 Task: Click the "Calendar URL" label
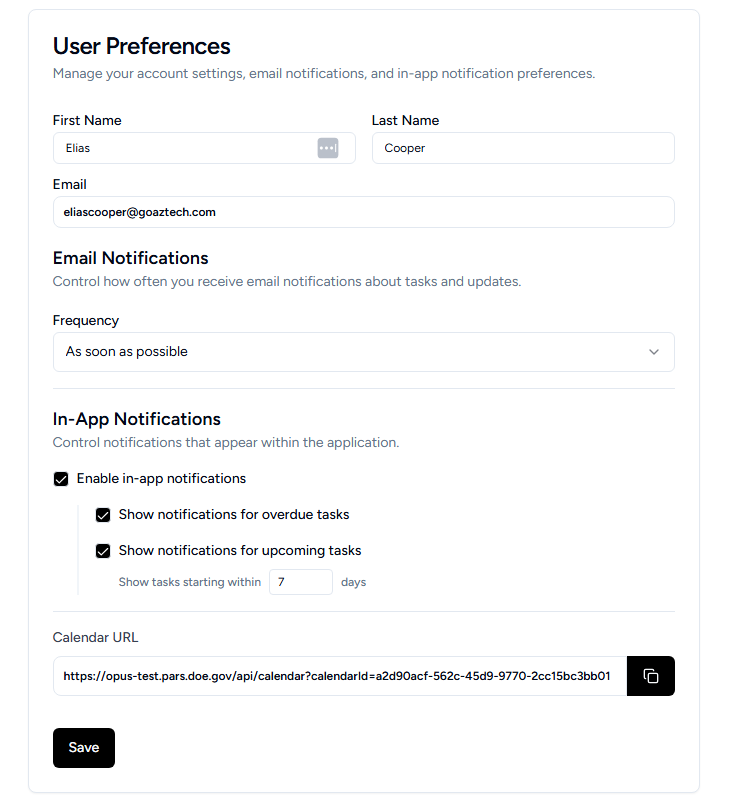pyautogui.click(x=95, y=637)
